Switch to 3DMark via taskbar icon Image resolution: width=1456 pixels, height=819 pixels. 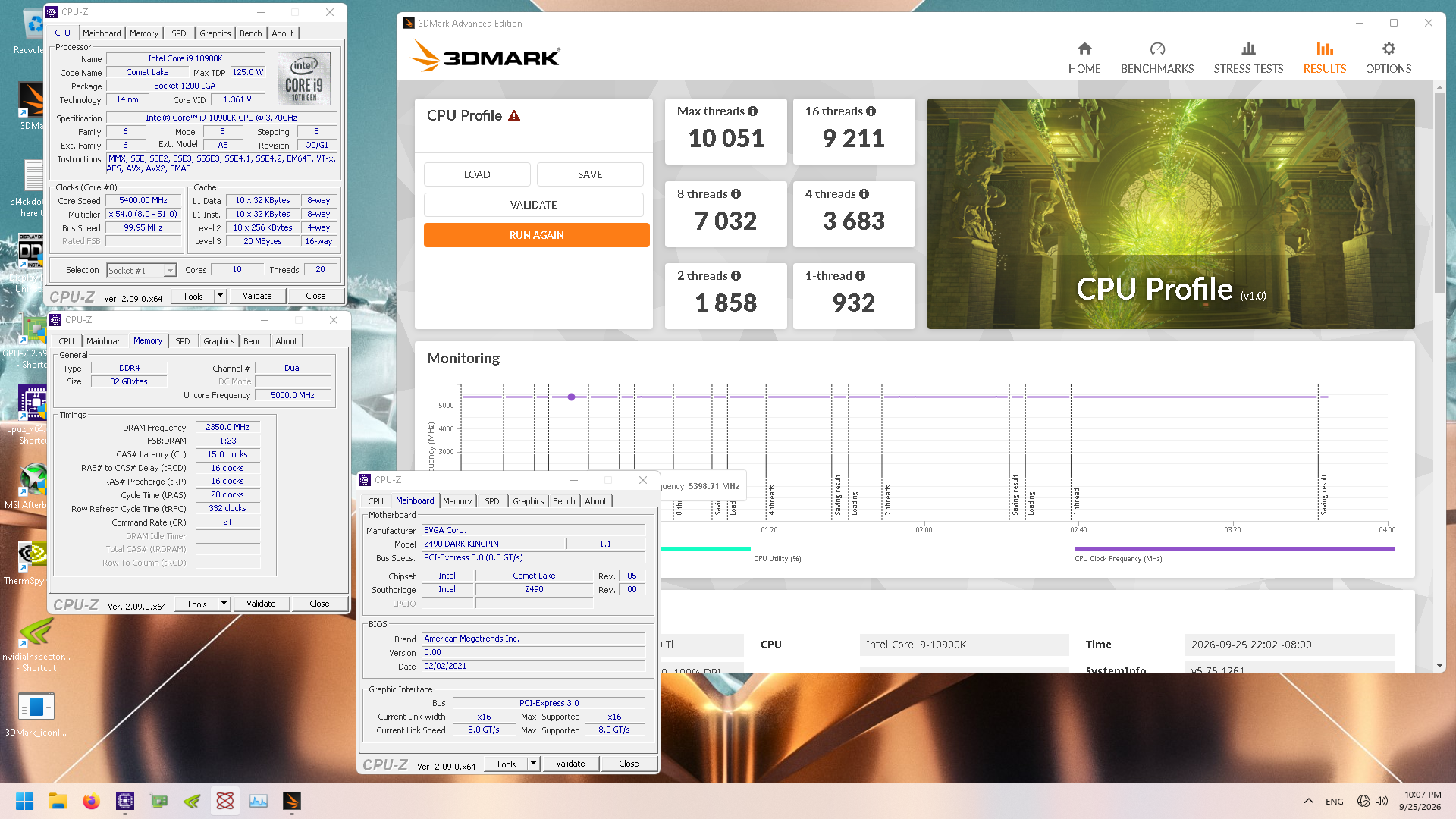coord(292,801)
